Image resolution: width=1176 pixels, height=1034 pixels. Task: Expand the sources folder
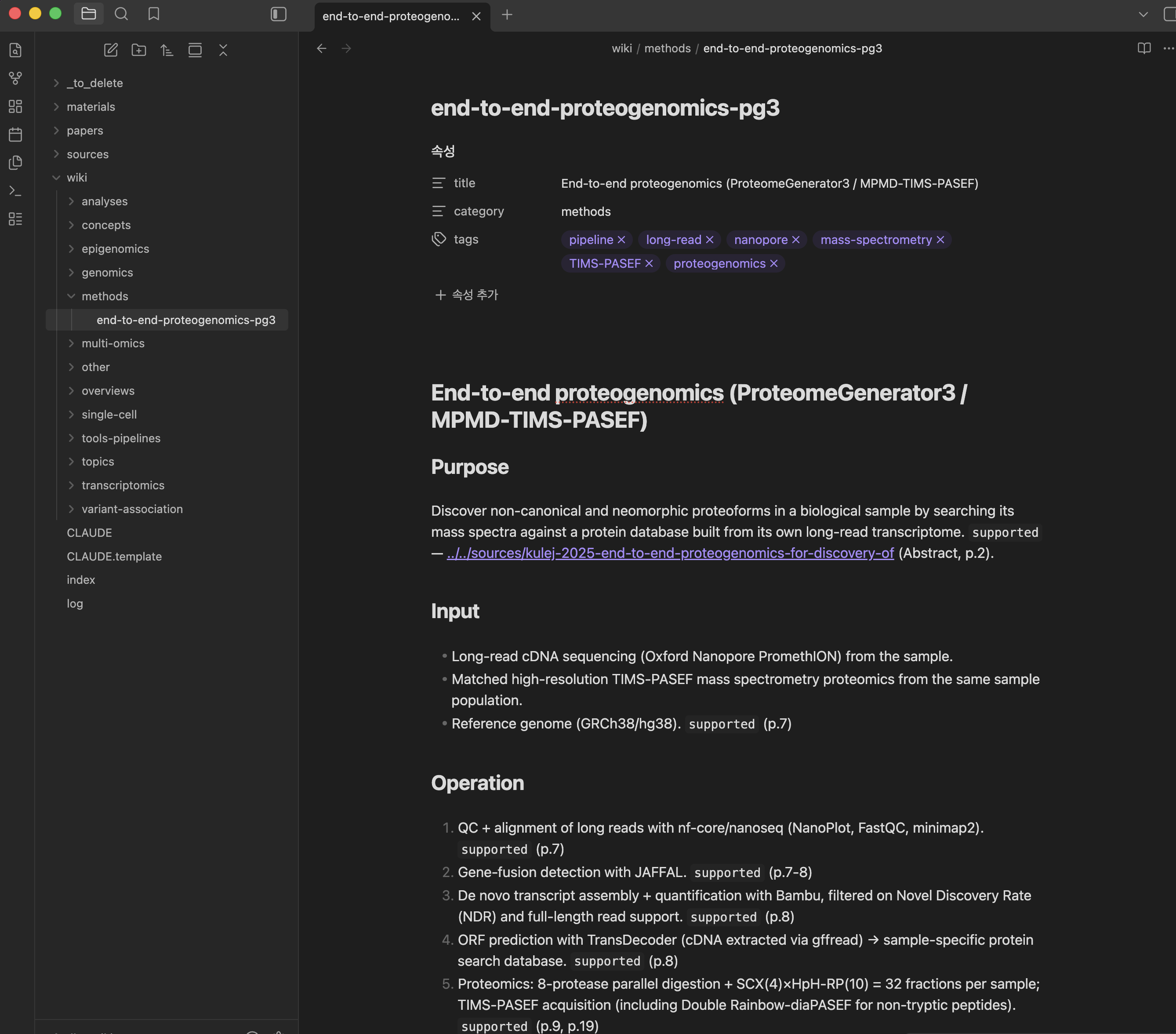coord(56,154)
